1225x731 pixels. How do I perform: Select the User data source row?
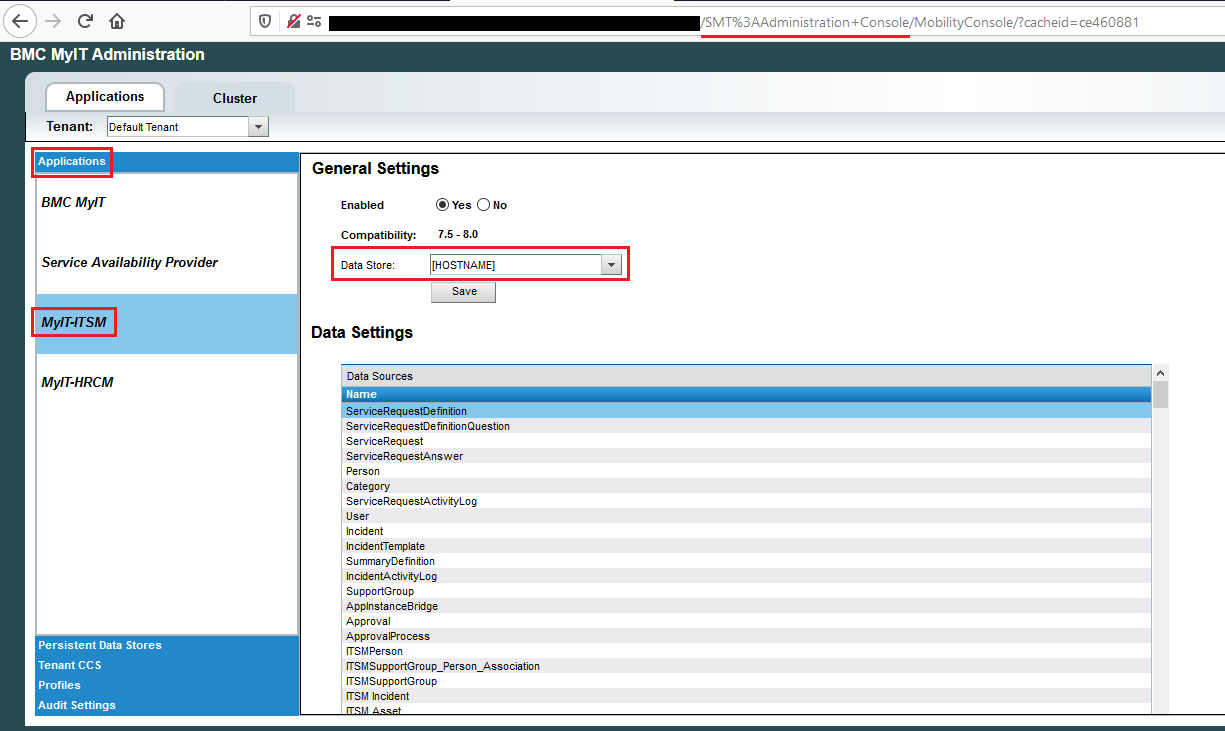pyautogui.click(x=747, y=516)
